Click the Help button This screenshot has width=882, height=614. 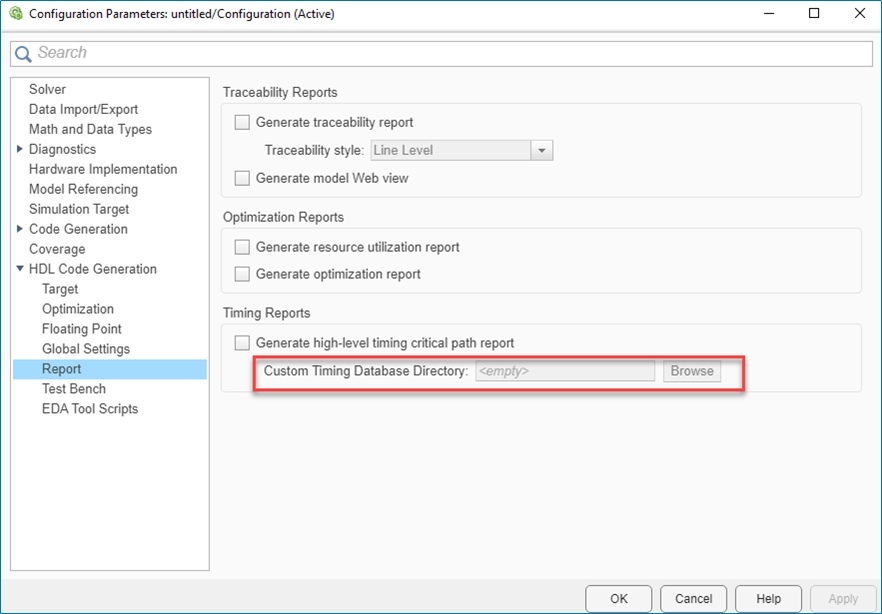768,598
